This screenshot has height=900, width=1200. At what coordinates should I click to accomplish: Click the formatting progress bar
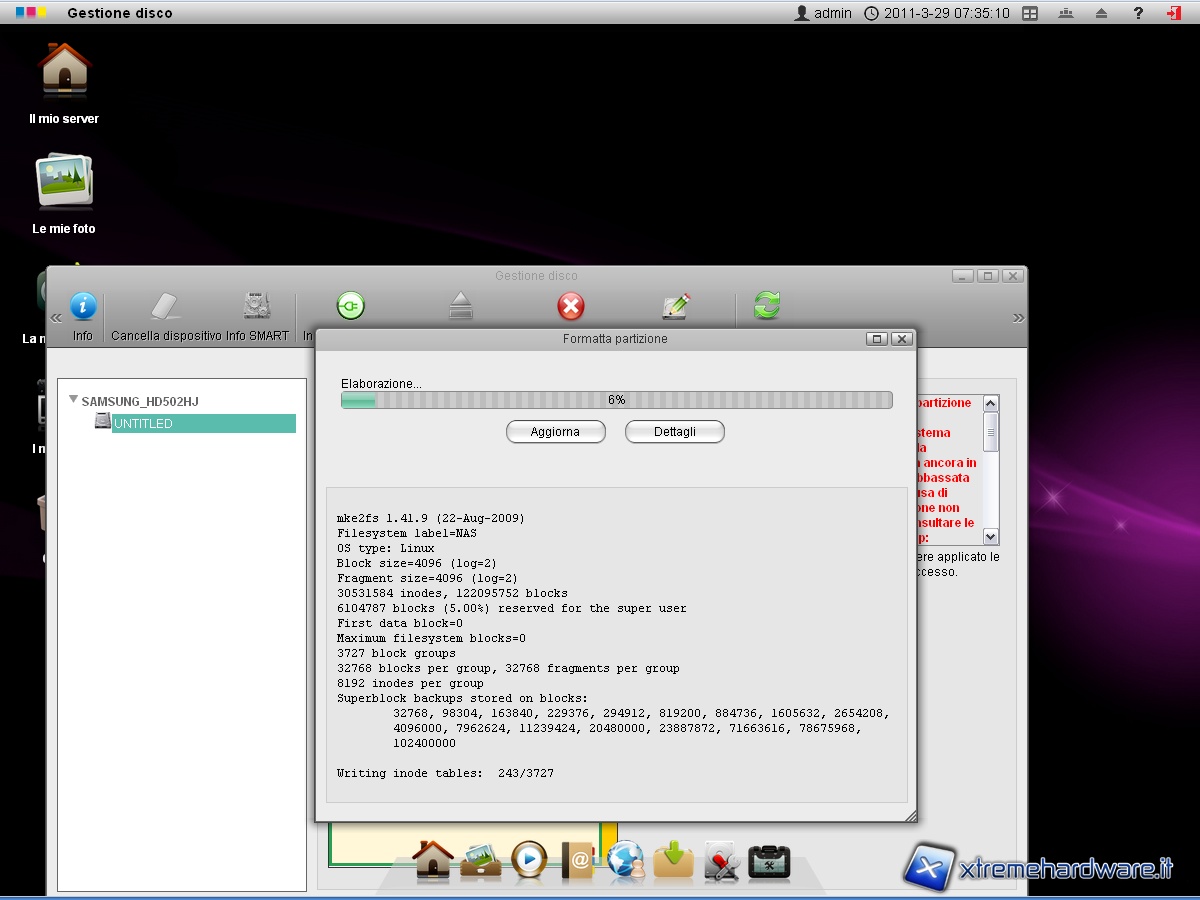point(616,400)
